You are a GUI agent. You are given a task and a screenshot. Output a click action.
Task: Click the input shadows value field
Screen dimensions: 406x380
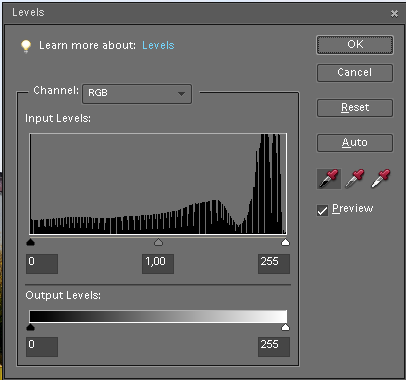[42, 264]
